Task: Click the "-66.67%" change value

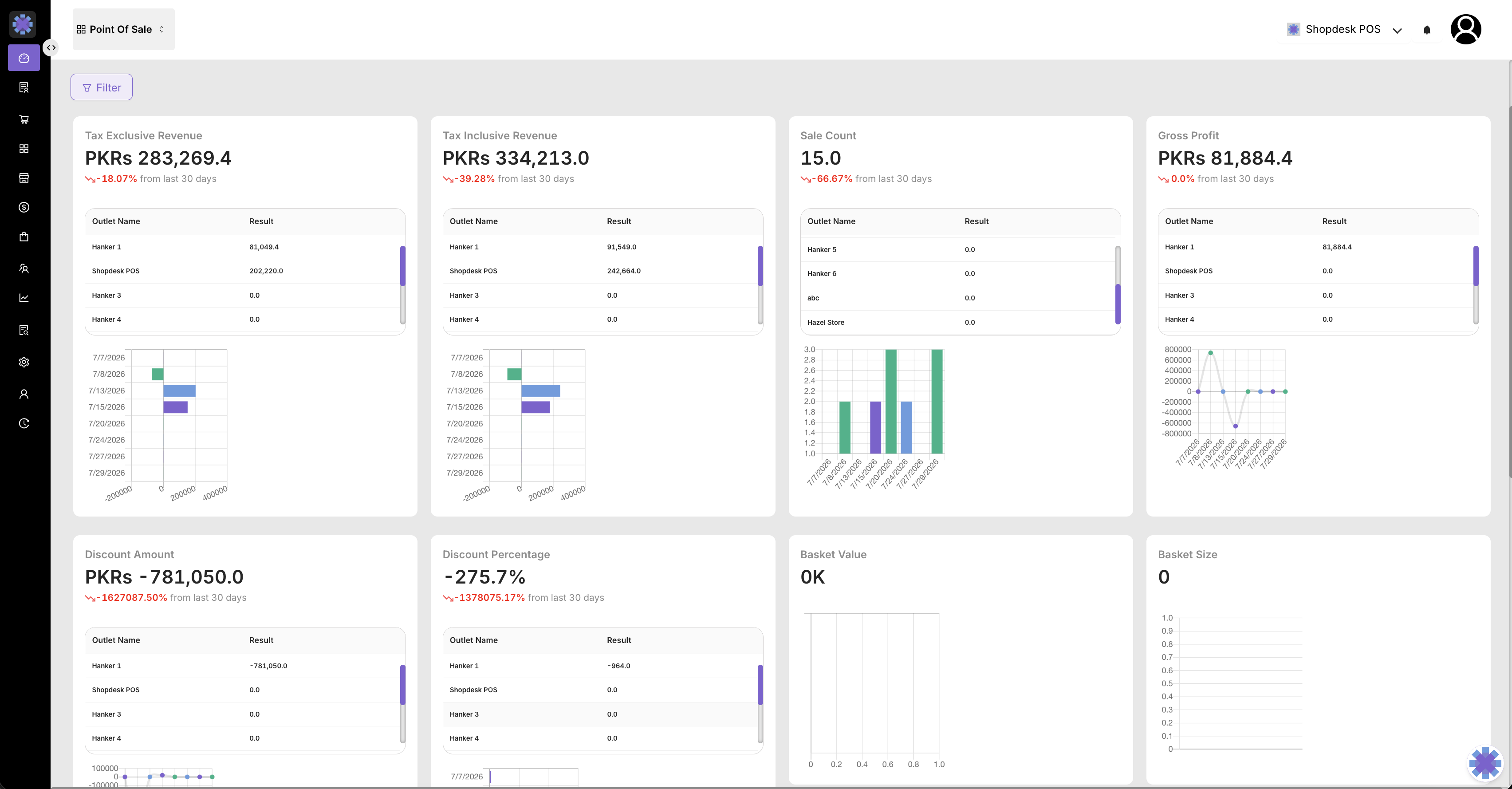Action: pyautogui.click(x=832, y=178)
